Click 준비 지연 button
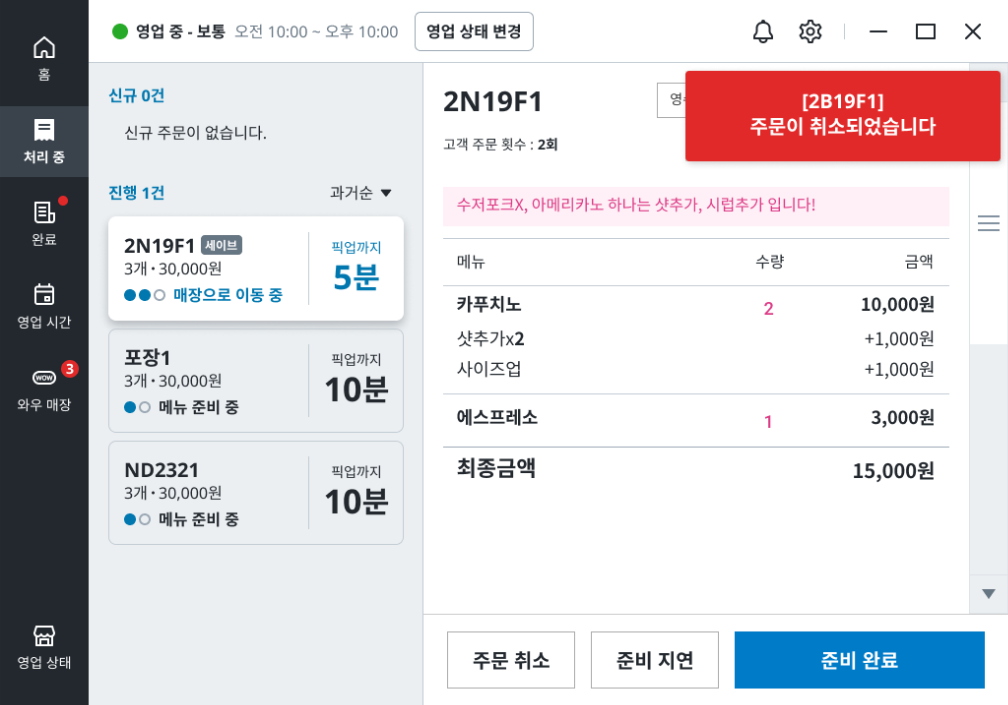This screenshot has width=1008, height=705. point(655,660)
